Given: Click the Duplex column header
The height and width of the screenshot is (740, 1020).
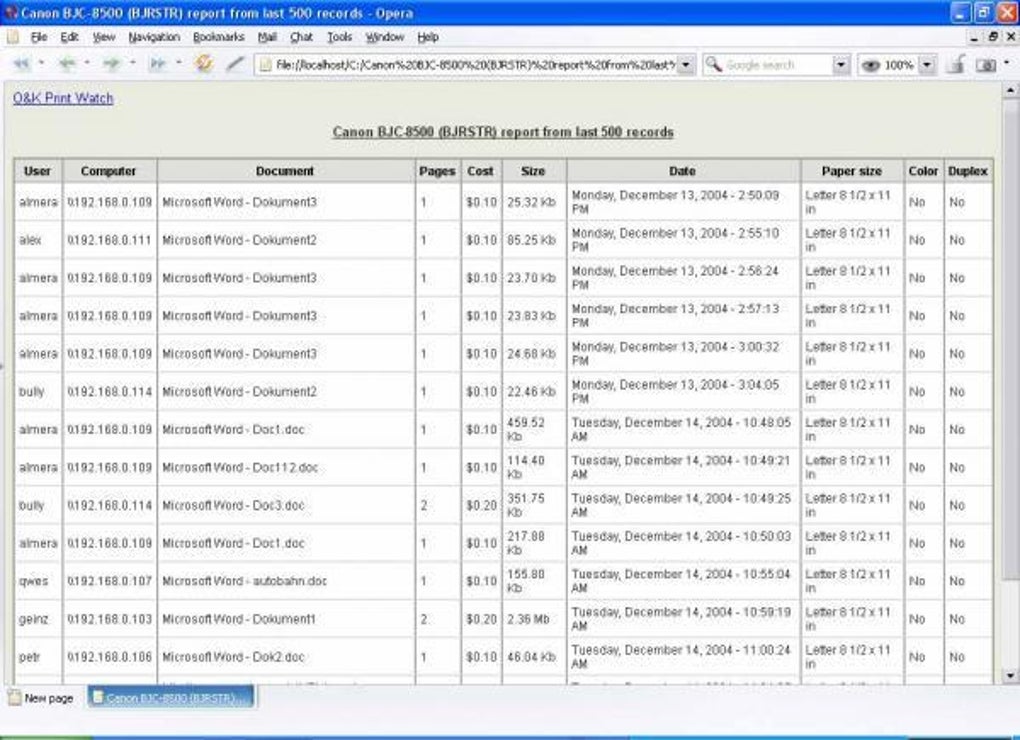Looking at the screenshot, I should coord(968,171).
